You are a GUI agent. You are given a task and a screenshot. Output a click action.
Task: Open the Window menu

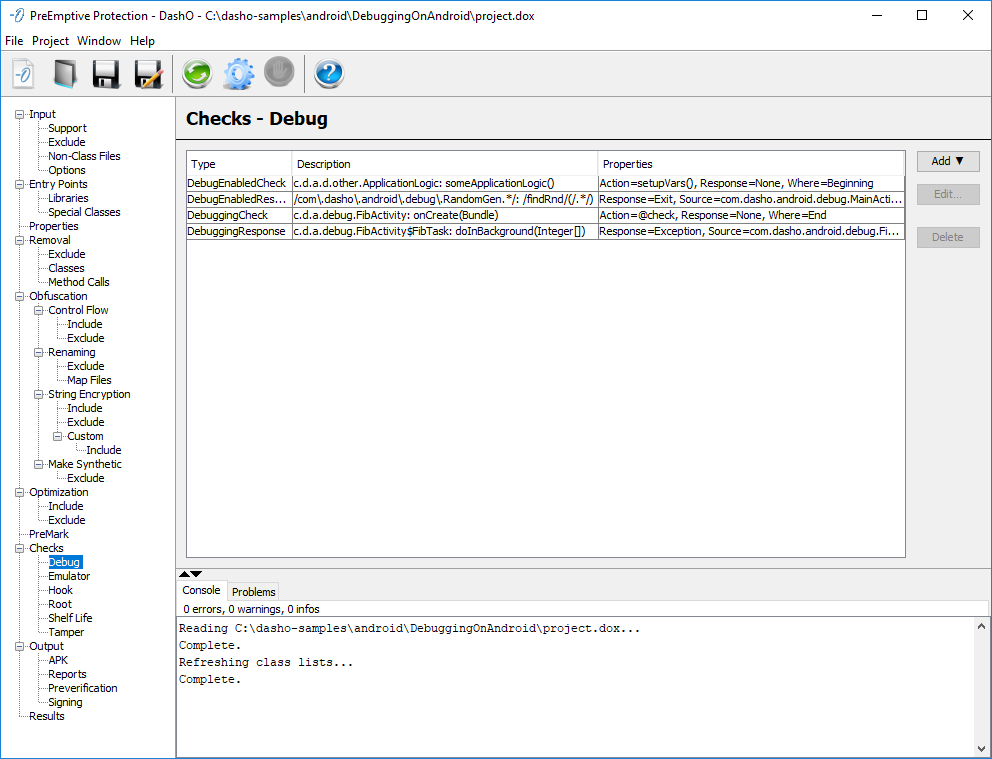click(x=99, y=41)
